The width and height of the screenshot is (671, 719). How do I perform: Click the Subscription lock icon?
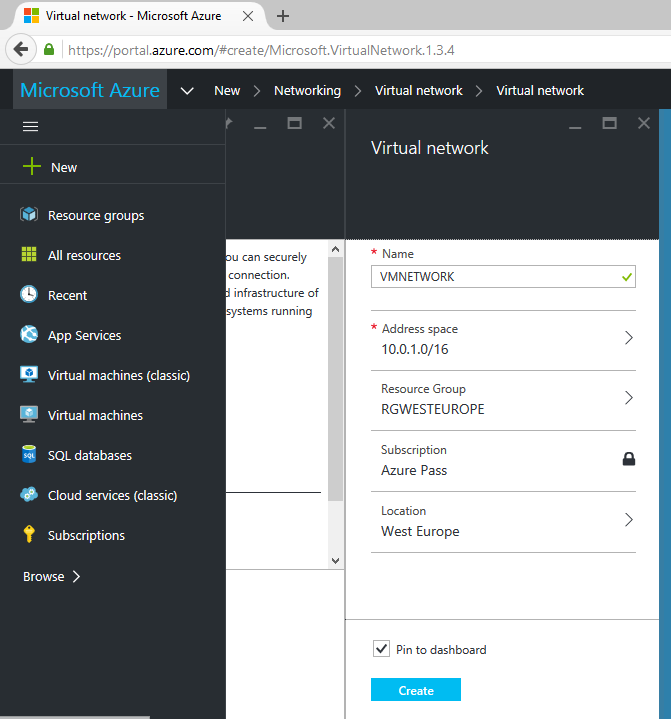tap(629, 459)
